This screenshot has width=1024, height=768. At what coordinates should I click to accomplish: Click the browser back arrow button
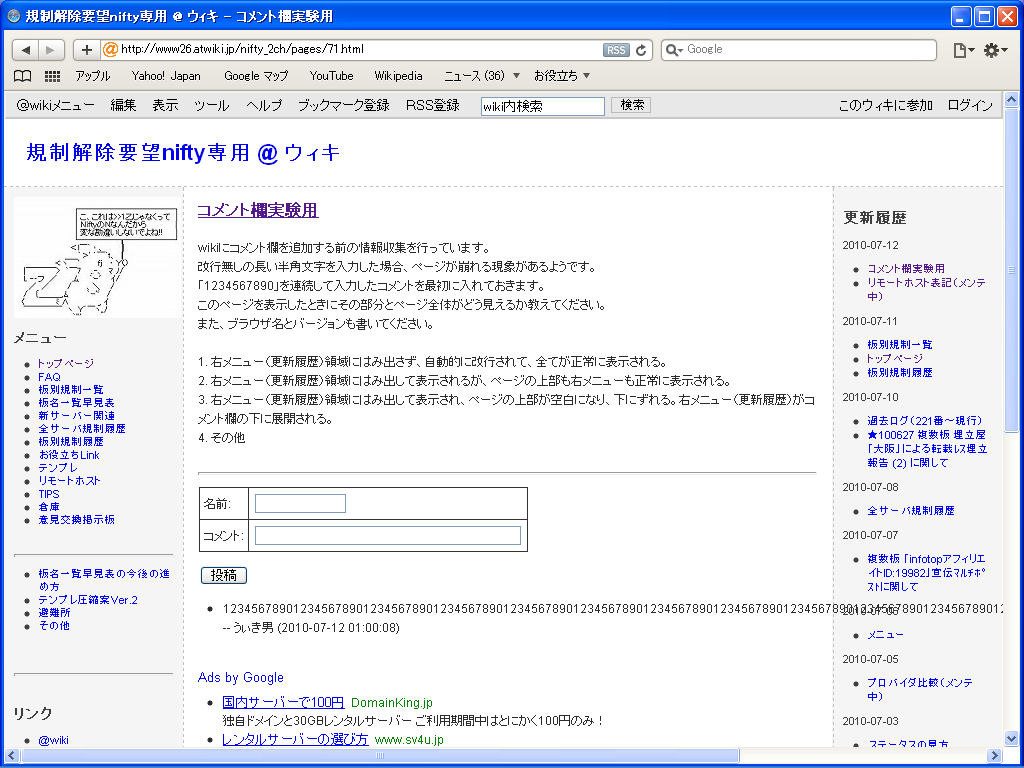[x=25, y=50]
